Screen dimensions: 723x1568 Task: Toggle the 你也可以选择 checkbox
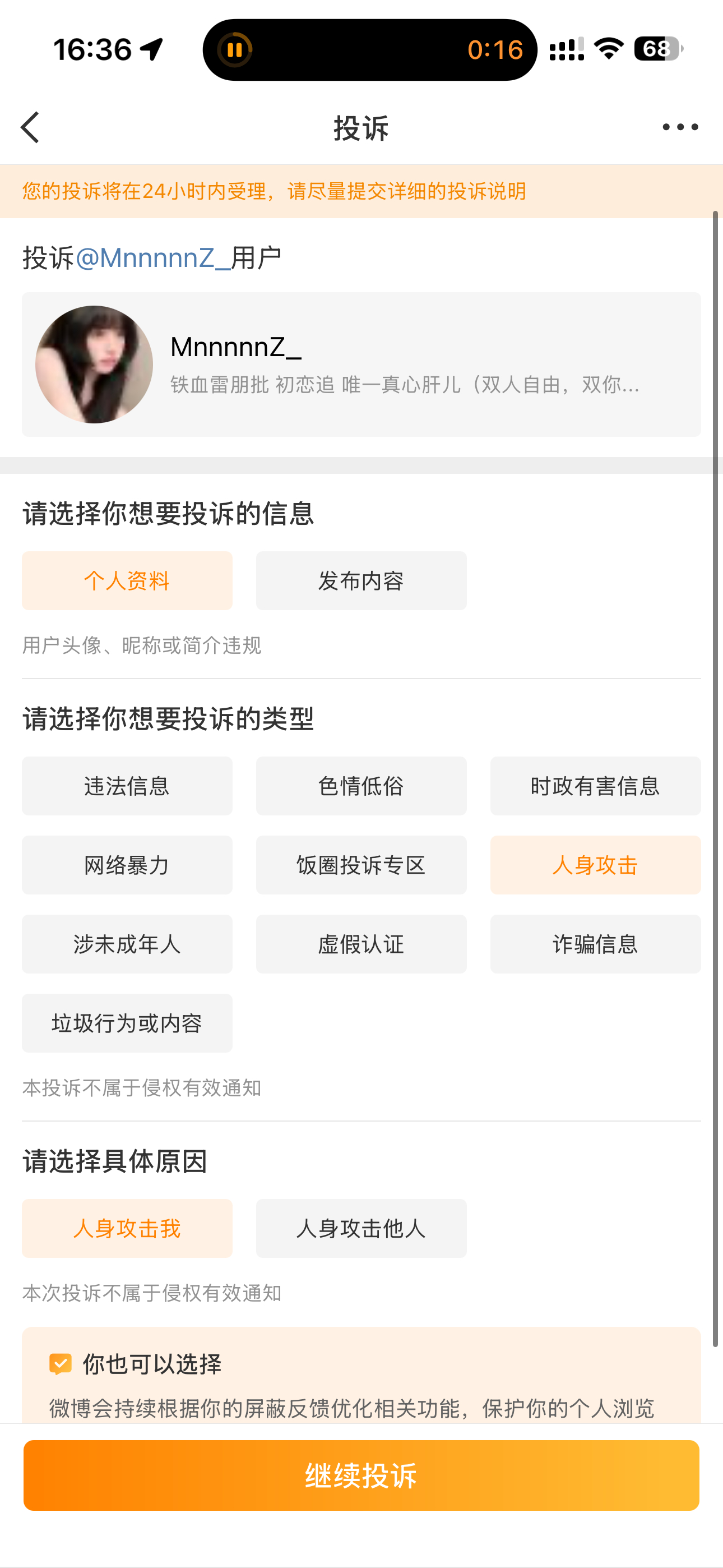tap(61, 1364)
